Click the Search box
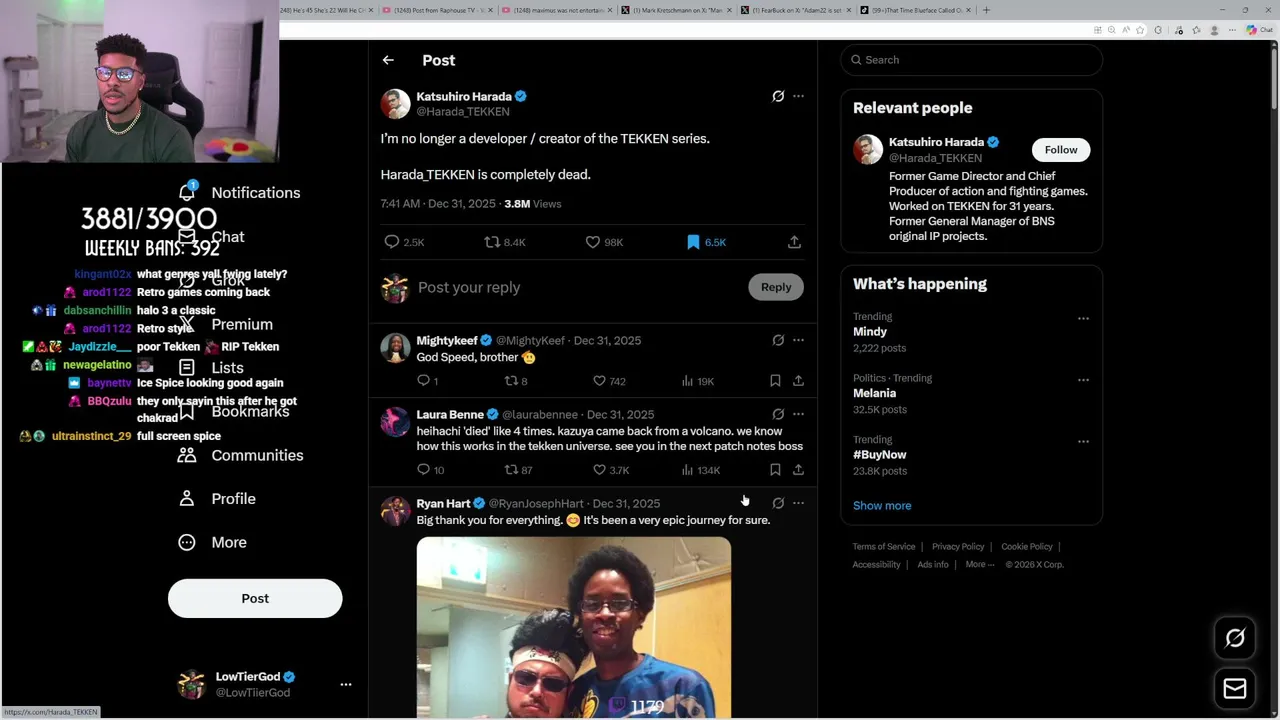1280x720 pixels. [x=971, y=60]
